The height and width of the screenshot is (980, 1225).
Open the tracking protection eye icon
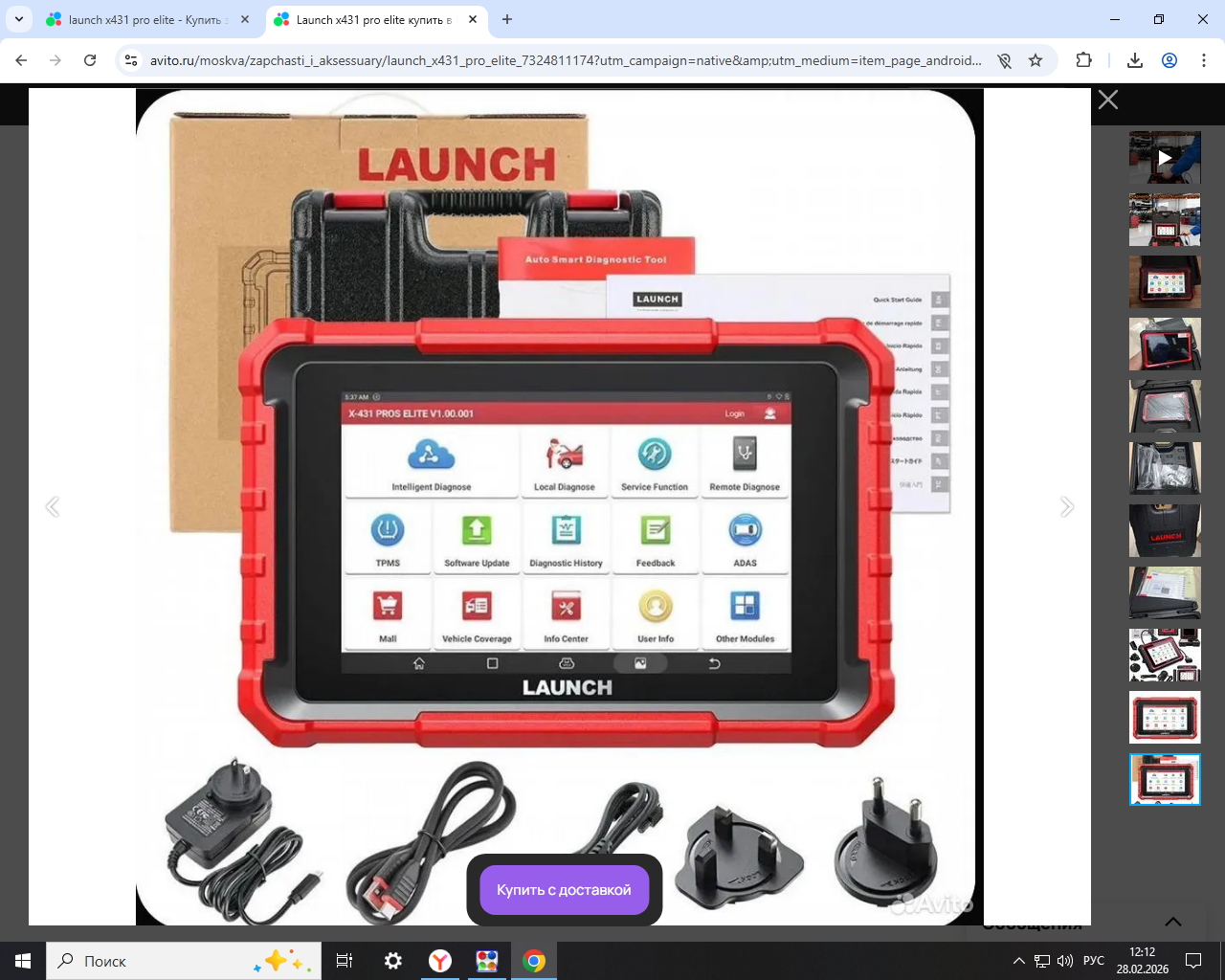coord(1004,60)
